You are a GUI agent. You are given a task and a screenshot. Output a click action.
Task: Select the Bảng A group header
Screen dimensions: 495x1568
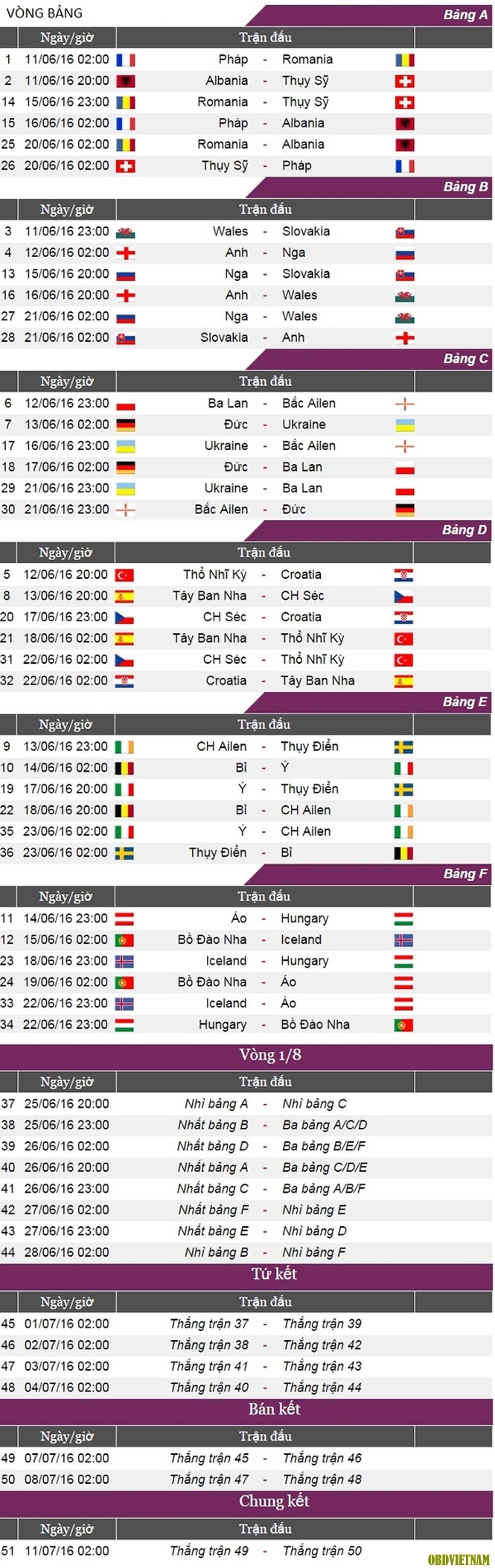point(466,15)
